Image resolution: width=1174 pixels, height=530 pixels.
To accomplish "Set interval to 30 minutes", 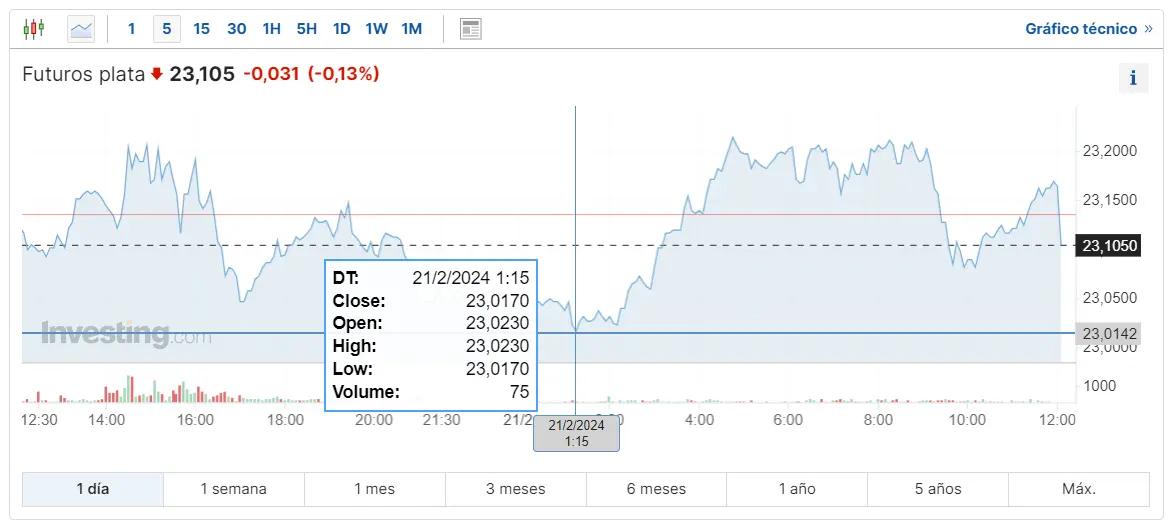I will pos(236,29).
